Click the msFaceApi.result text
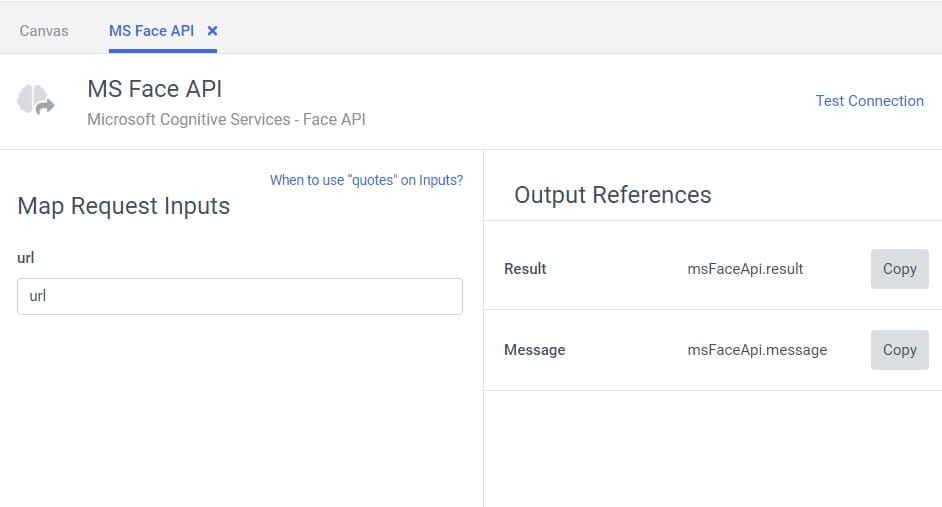This screenshot has width=942, height=507. 745,269
